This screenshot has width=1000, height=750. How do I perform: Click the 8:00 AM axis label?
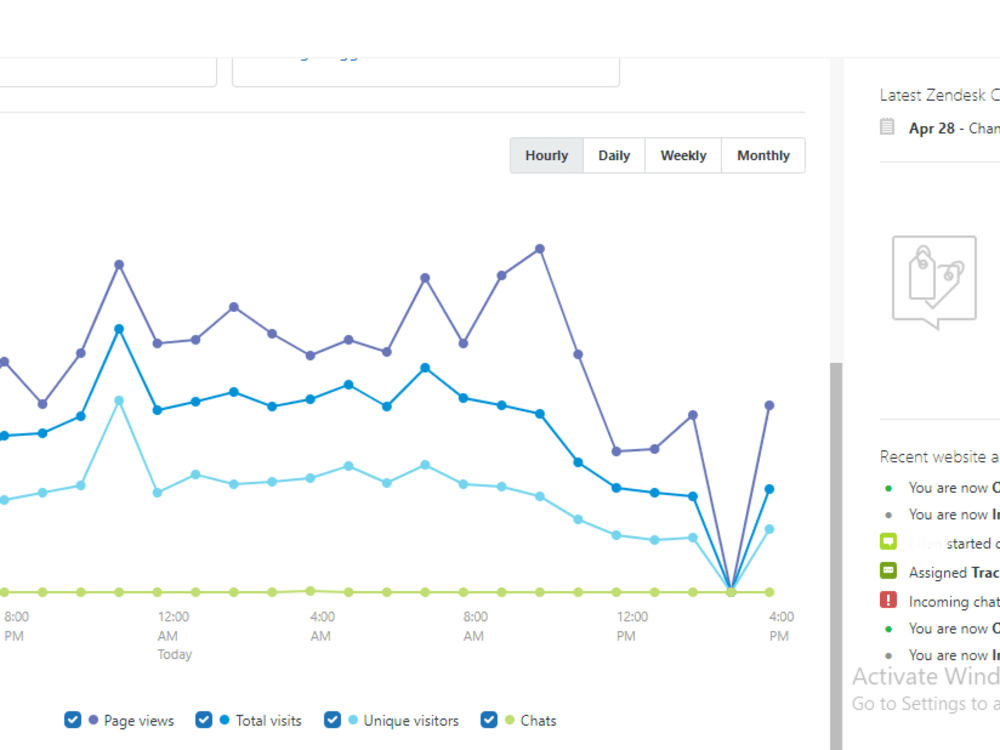475,626
